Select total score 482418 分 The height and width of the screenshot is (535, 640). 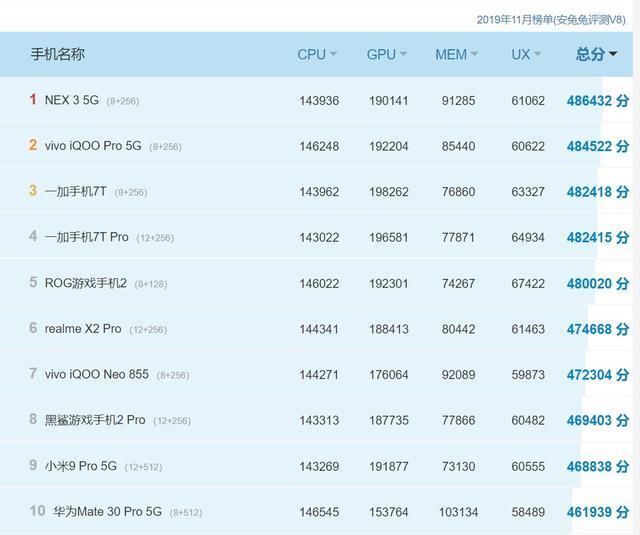point(598,192)
